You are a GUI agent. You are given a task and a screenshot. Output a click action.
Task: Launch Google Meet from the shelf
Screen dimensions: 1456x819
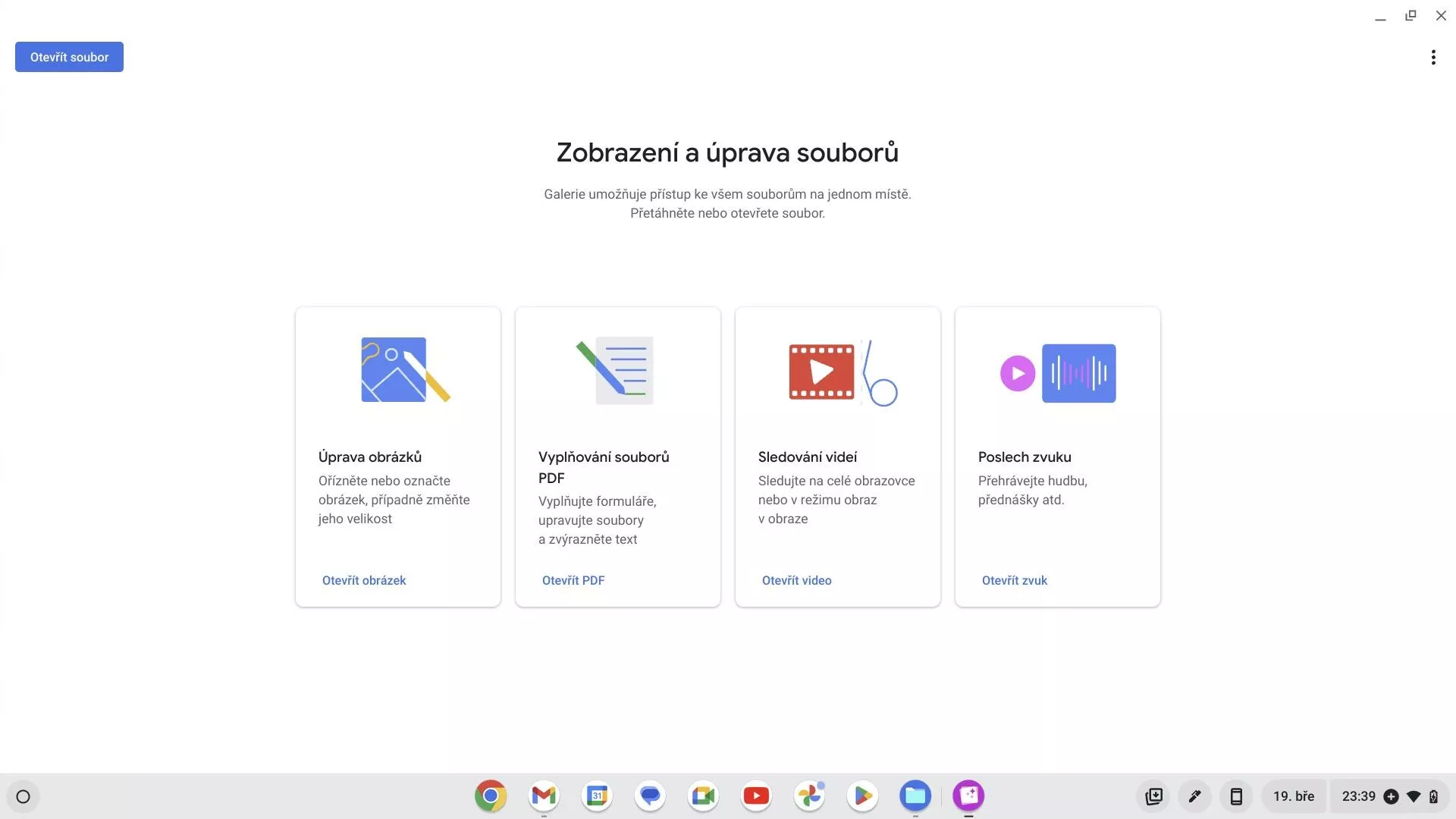point(703,795)
